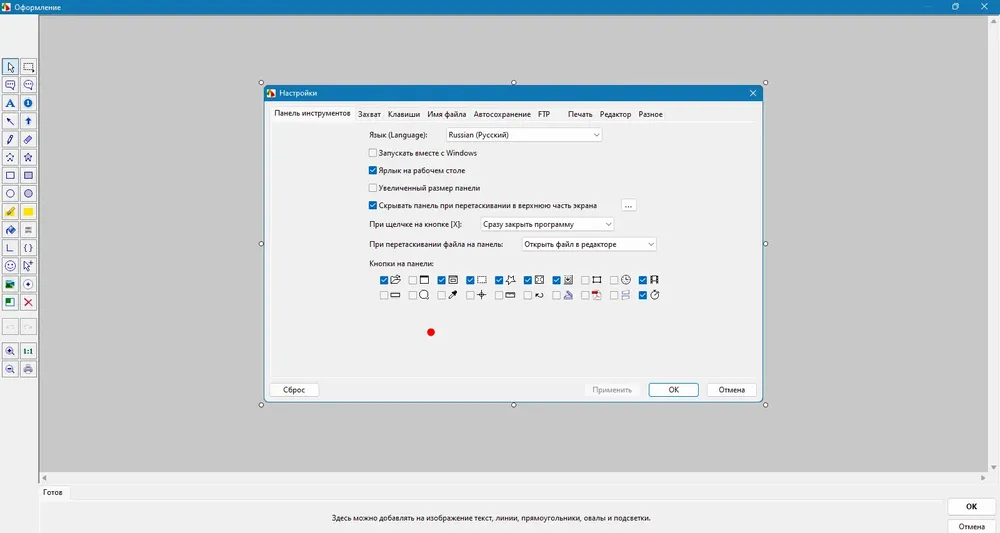Set zoom to 1:1 actual size
Screen dimensions: 1000x533
[x=28, y=351]
